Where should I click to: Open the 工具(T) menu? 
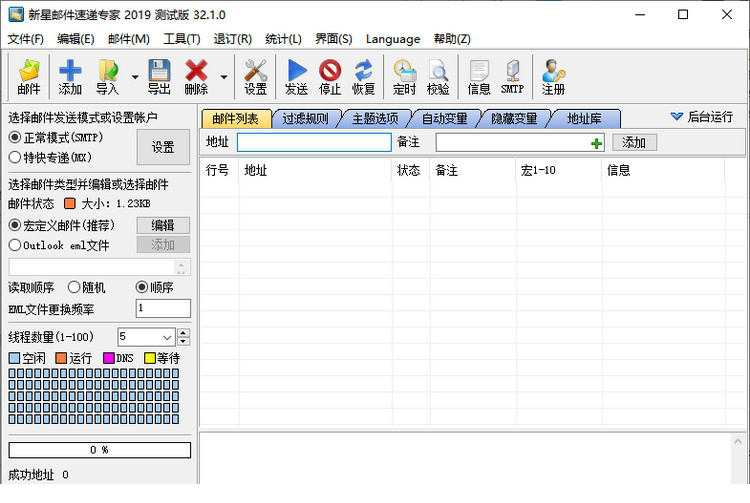tap(182, 39)
